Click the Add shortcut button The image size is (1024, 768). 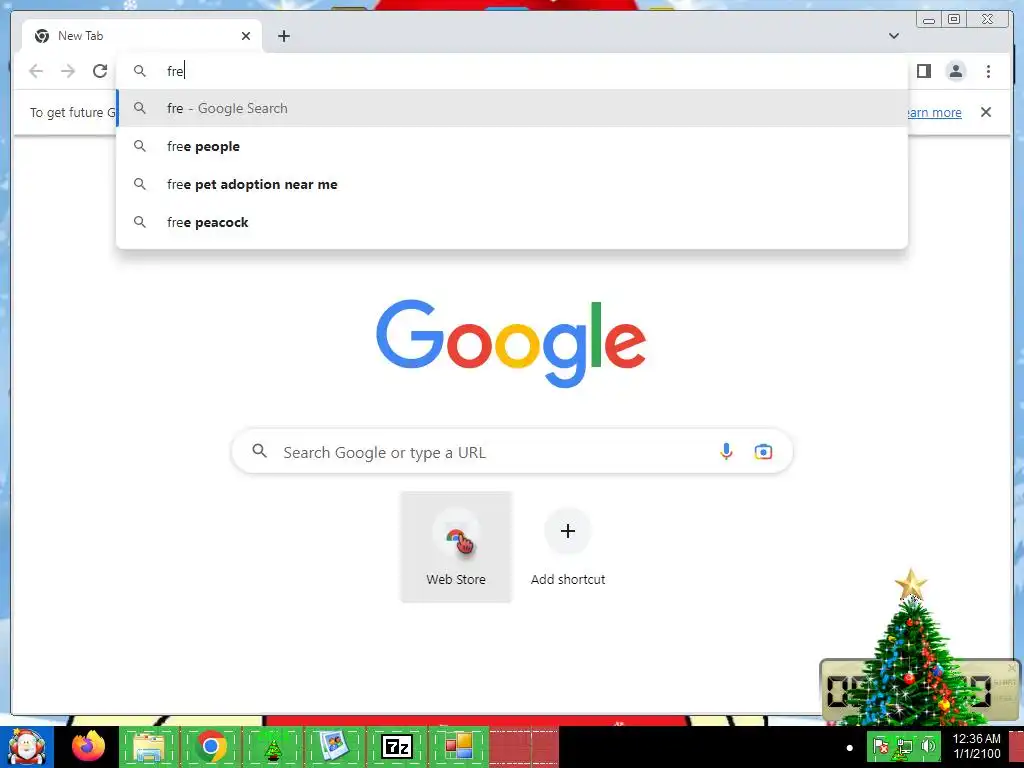click(568, 547)
